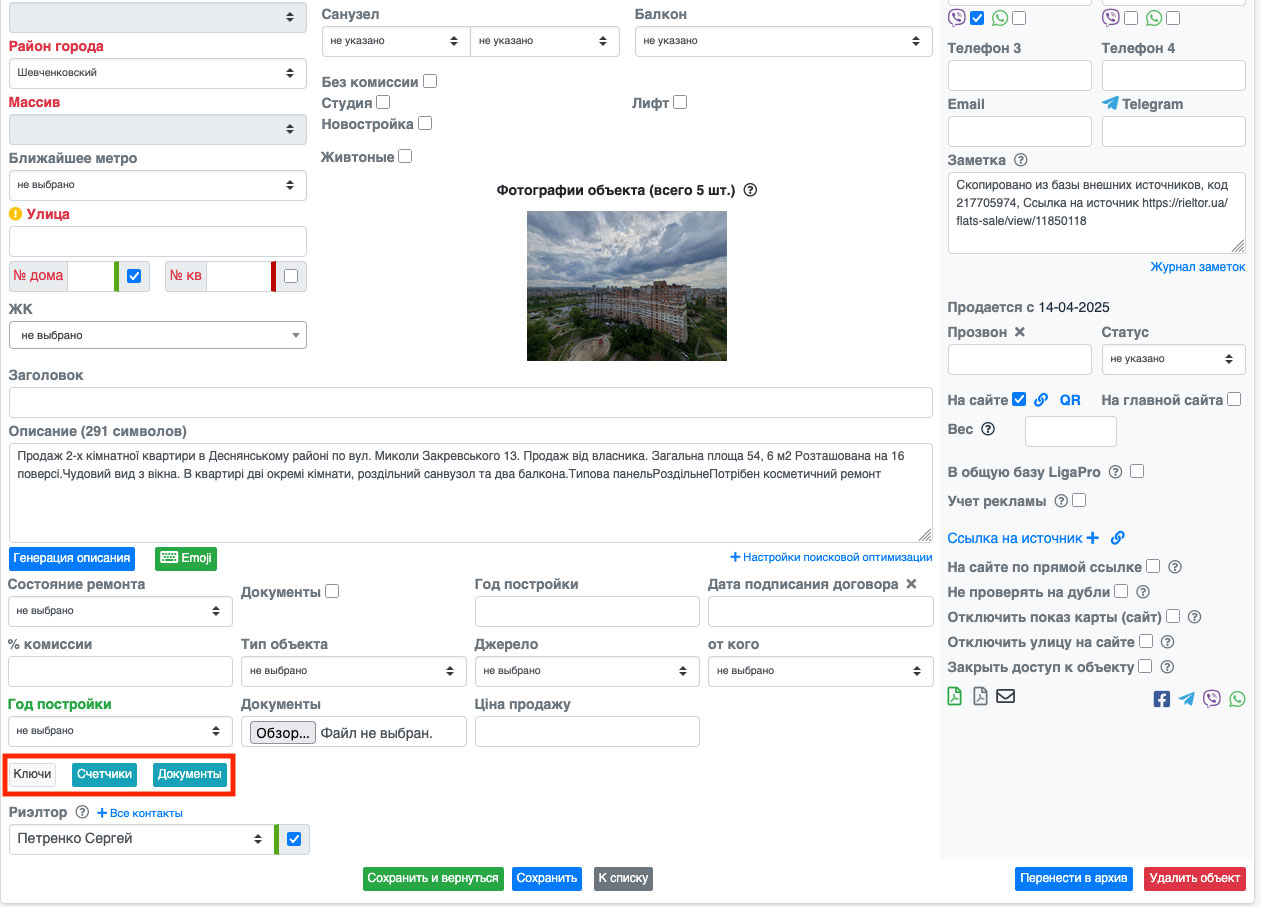Click the Сохранить и вернуться button

[433, 878]
